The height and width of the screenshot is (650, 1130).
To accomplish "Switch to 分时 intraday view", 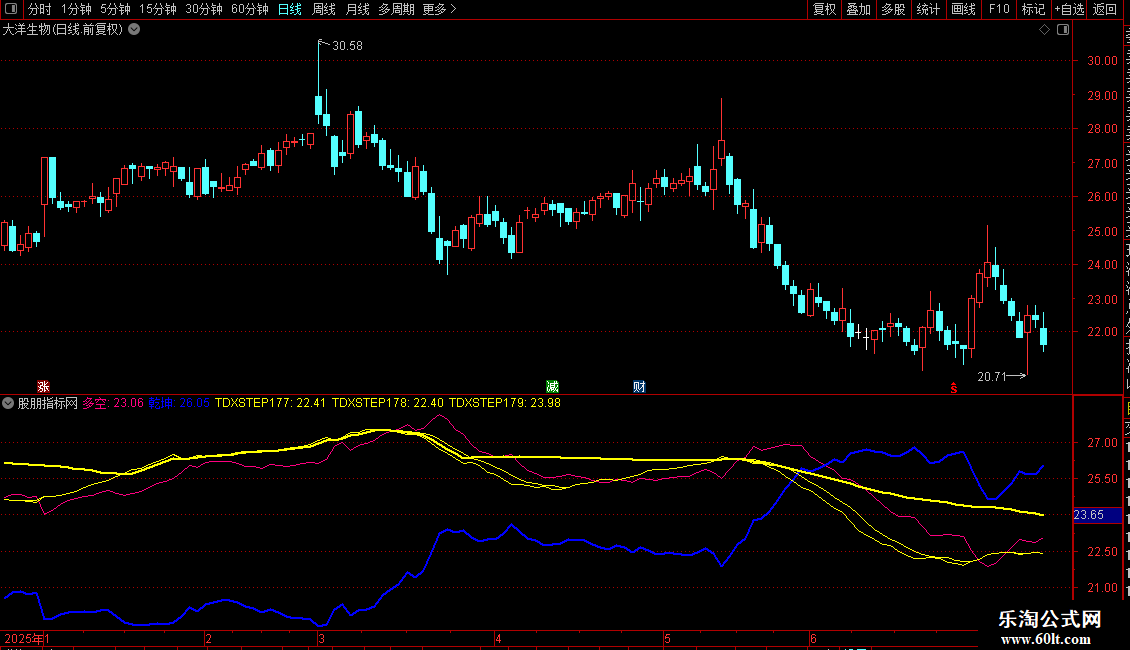I will click(40, 9).
